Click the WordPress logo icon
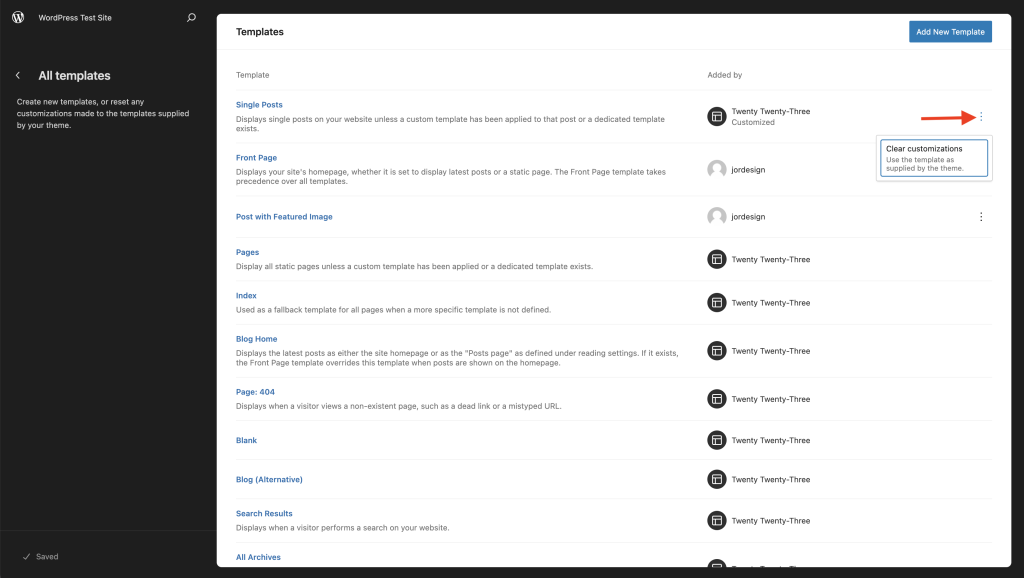1024x578 pixels. pos(18,17)
